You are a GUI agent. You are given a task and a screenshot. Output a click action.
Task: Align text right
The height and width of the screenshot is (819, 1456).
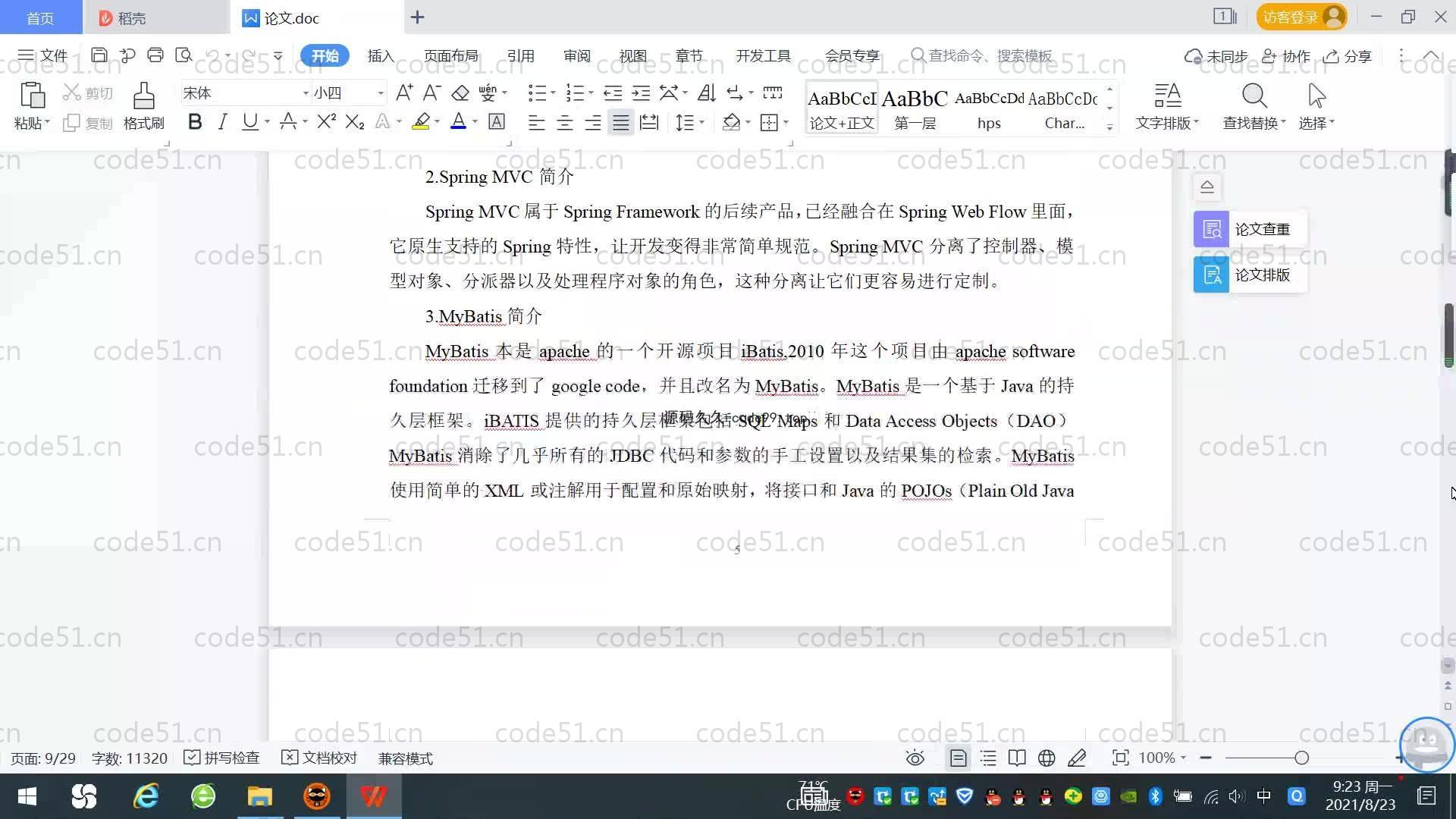point(593,121)
